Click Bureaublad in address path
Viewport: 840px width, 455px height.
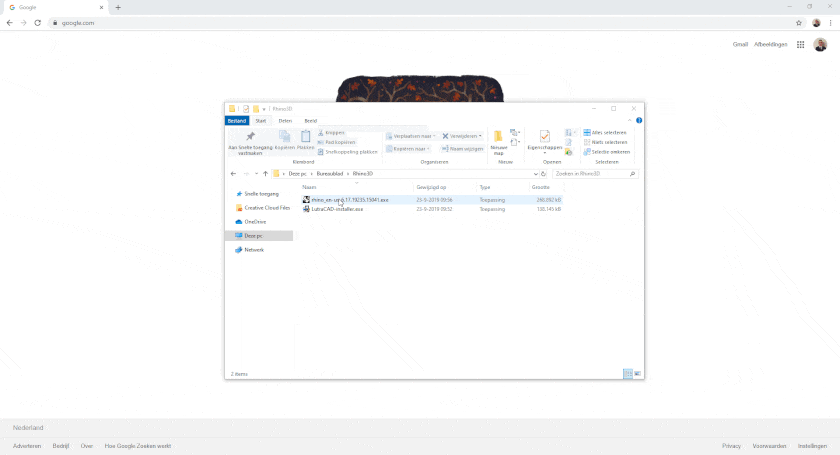coord(329,174)
